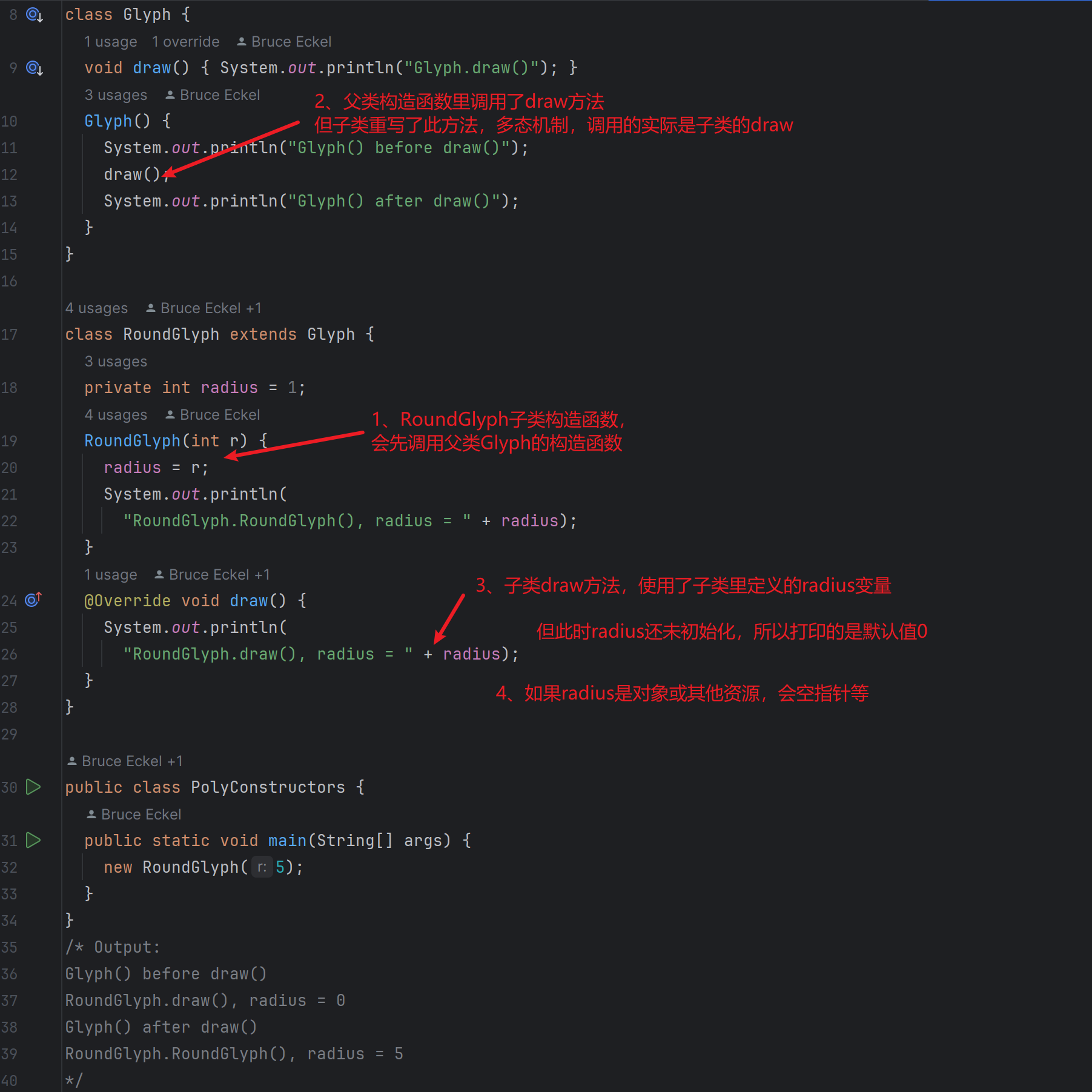Click the 'r:' parameter hint in new RoundGlyph
Image resolution: width=1092 pixels, height=1092 pixels.
click(262, 867)
